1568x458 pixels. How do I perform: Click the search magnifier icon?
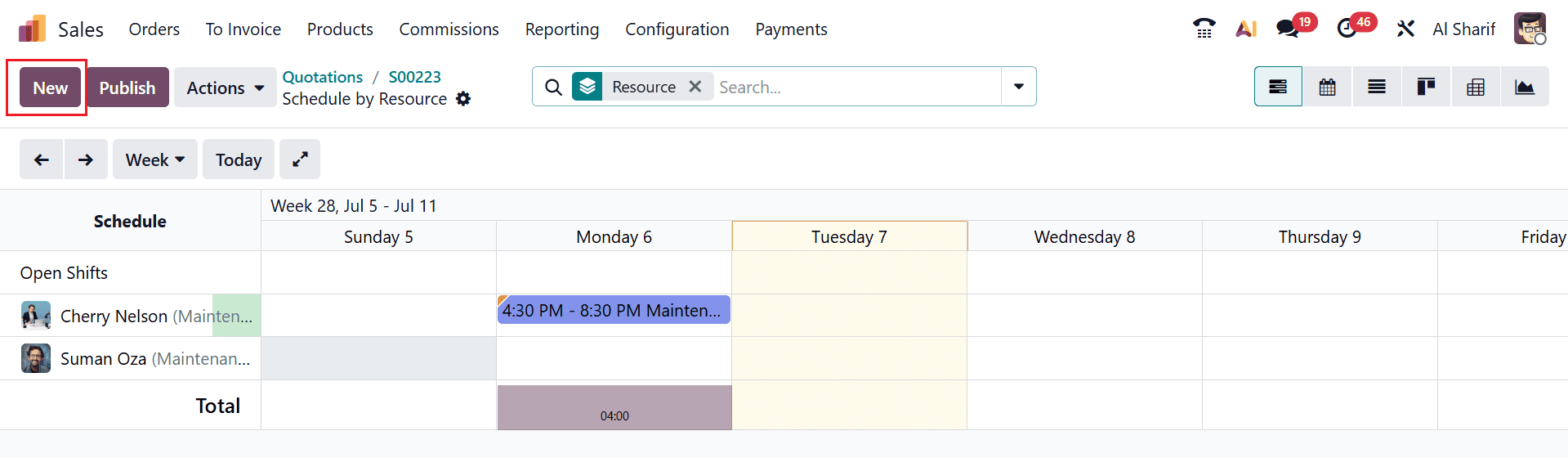(x=553, y=87)
